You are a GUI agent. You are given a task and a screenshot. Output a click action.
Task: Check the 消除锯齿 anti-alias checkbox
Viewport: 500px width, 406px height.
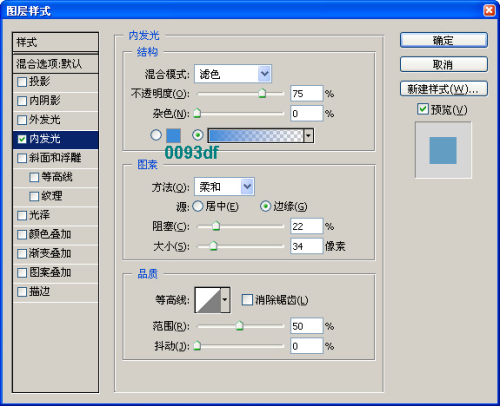pyautogui.click(x=247, y=299)
